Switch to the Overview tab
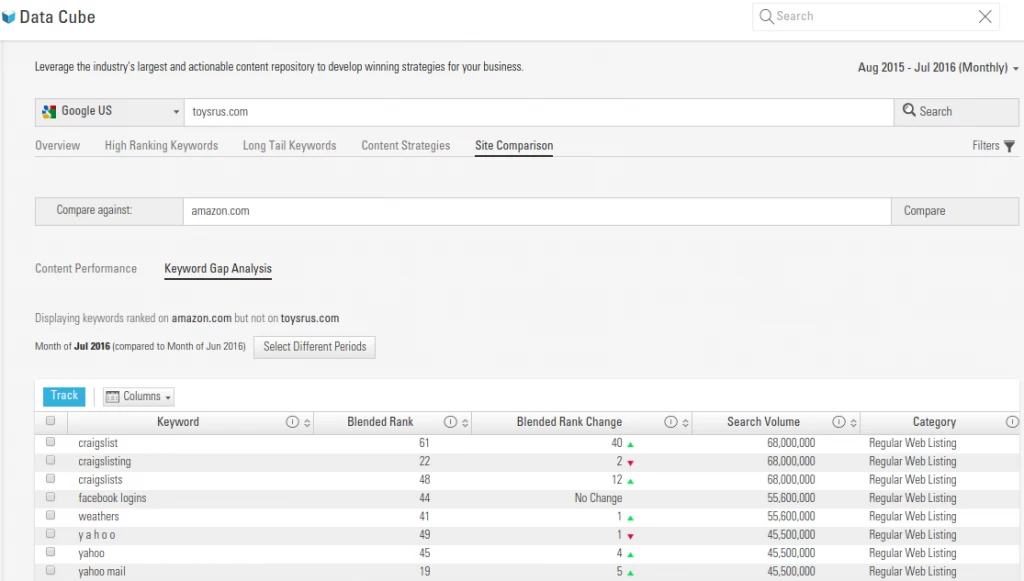1024x581 pixels. pyautogui.click(x=57, y=146)
